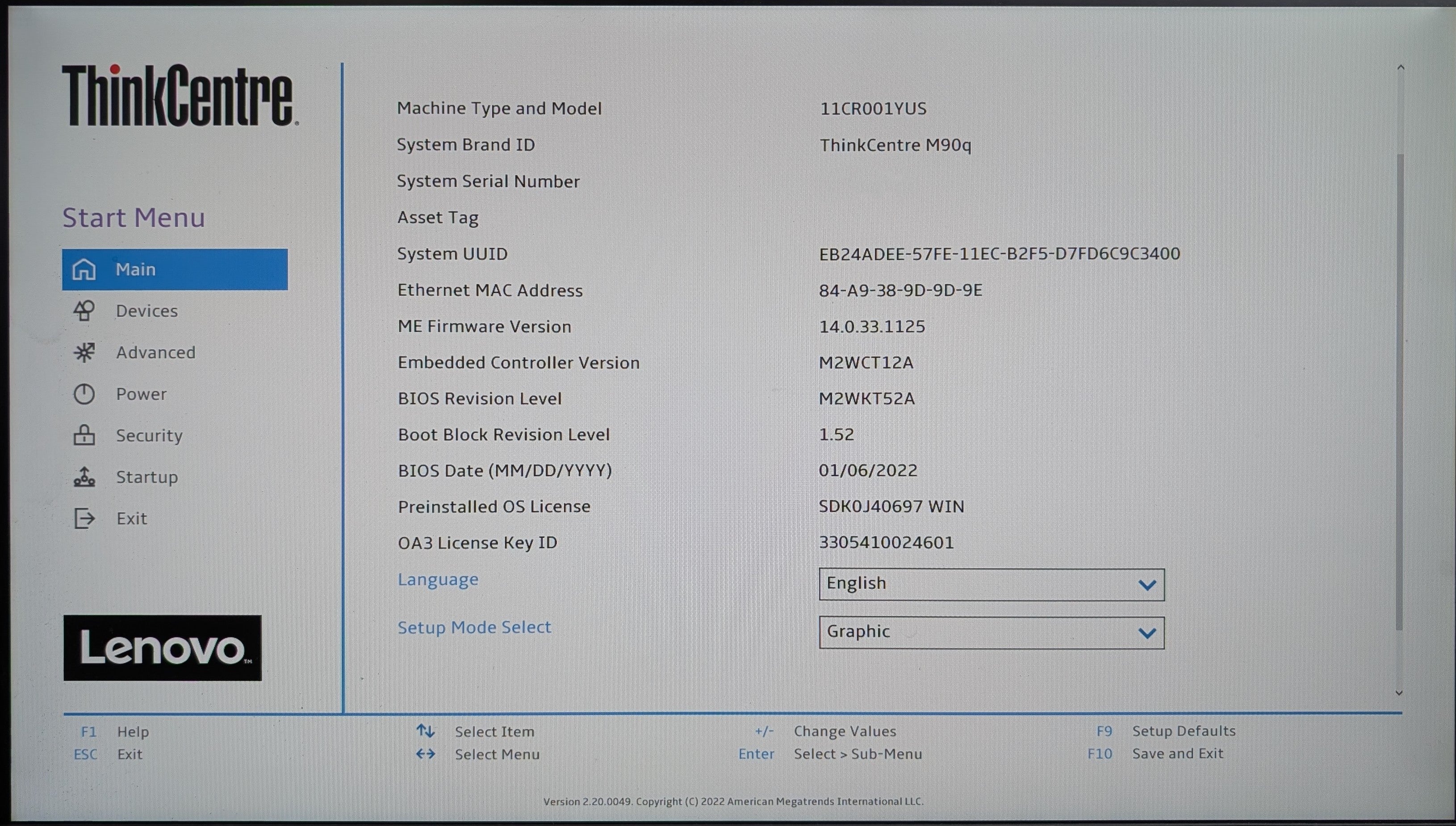Click the Machine Type and Model label
Viewport: 1456px width, 826px height.
point(499,109)
